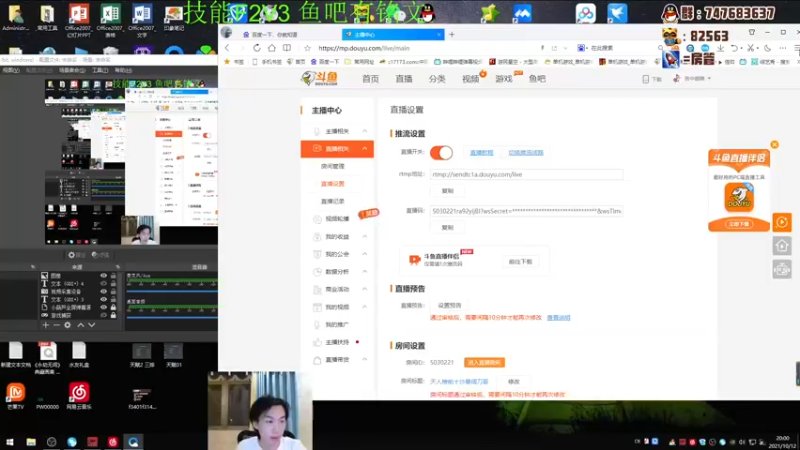Toggle lock on 视频采集设备 source
Image resolution: width=800 pixels, height=450 pixels.
113,291
